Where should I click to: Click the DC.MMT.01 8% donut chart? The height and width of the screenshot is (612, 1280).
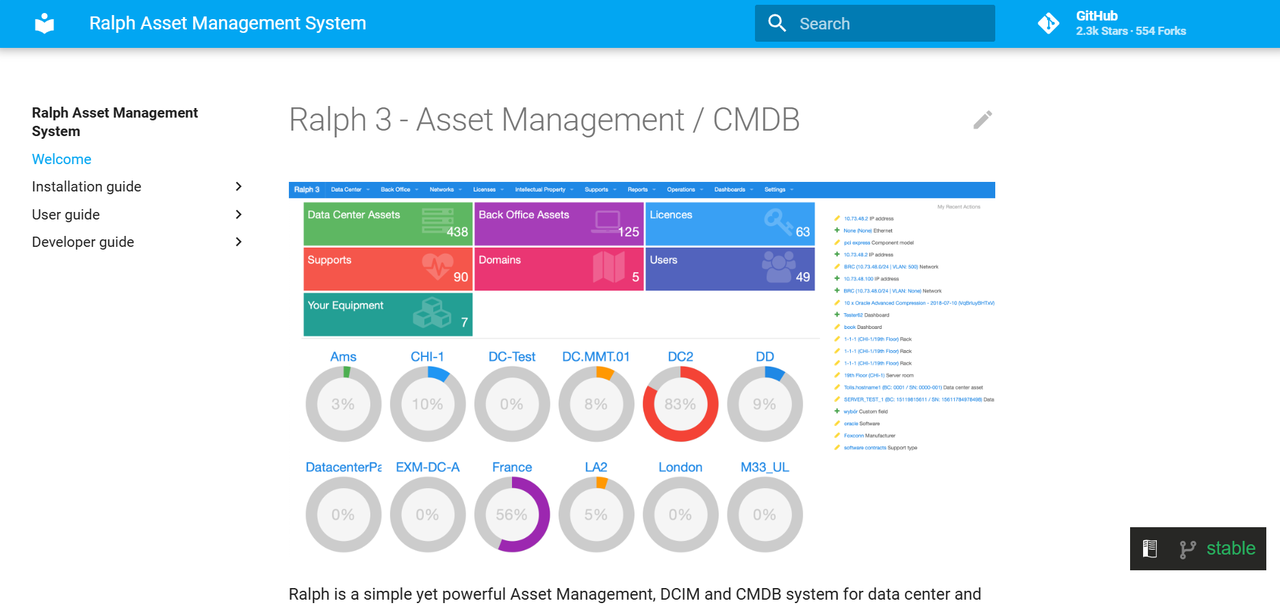(596, 404)
